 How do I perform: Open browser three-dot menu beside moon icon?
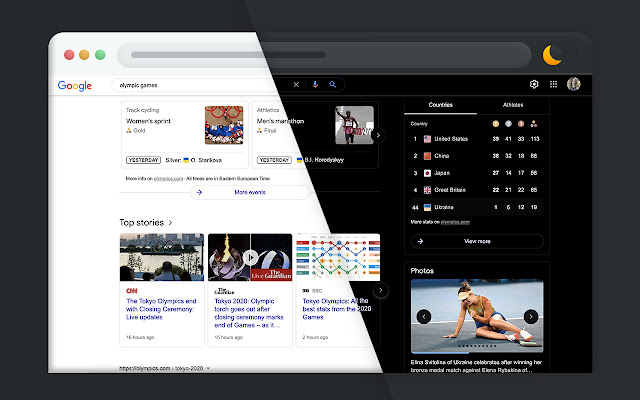tap(576, 55)
